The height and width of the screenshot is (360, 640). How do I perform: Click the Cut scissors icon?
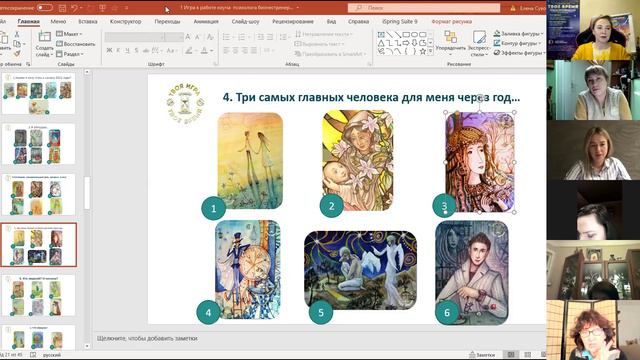[17, 35]
